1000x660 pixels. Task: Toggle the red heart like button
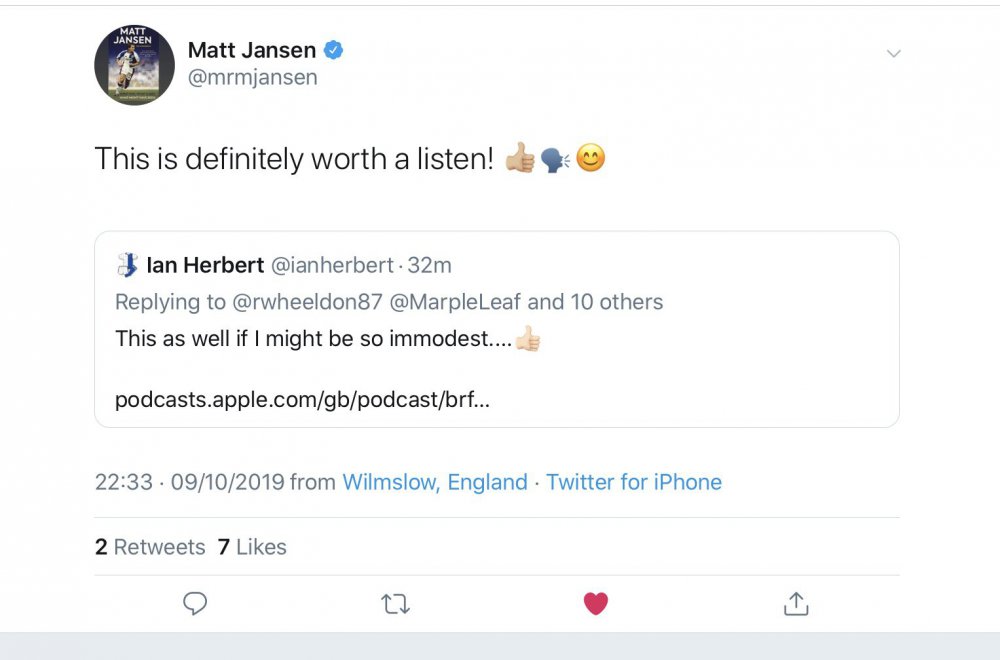[596, 603]
